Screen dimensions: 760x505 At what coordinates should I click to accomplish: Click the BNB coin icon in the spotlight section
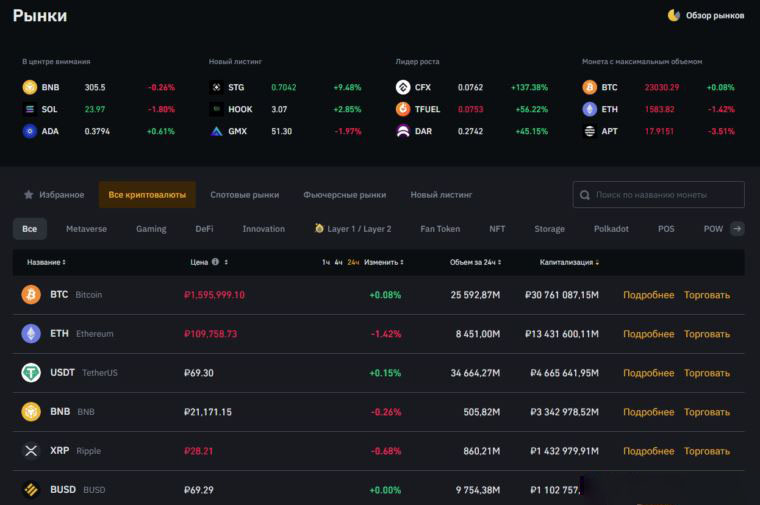(30, 87)
